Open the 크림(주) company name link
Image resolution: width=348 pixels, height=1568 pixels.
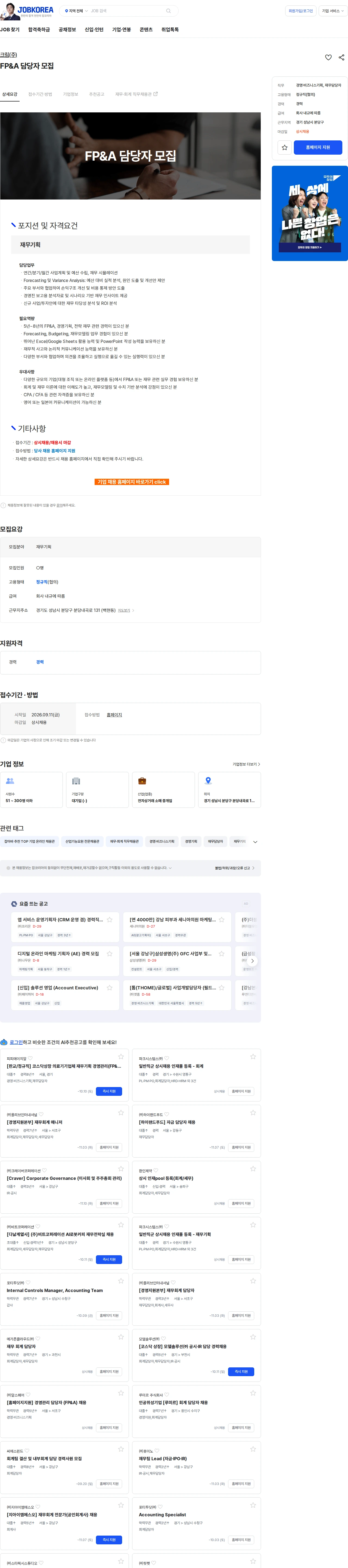point(8,55)
